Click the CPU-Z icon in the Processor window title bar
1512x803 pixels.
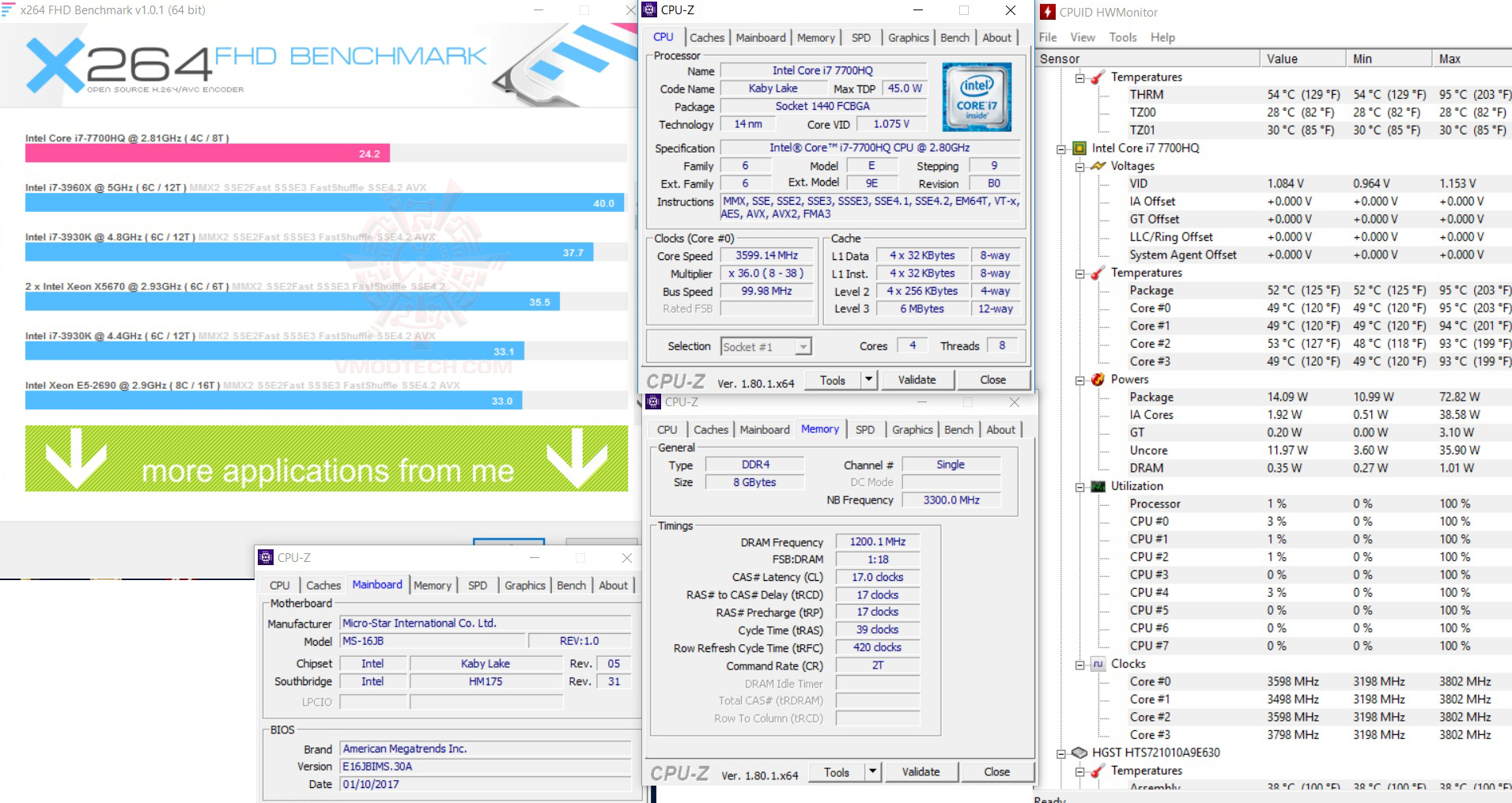(649, 10)
